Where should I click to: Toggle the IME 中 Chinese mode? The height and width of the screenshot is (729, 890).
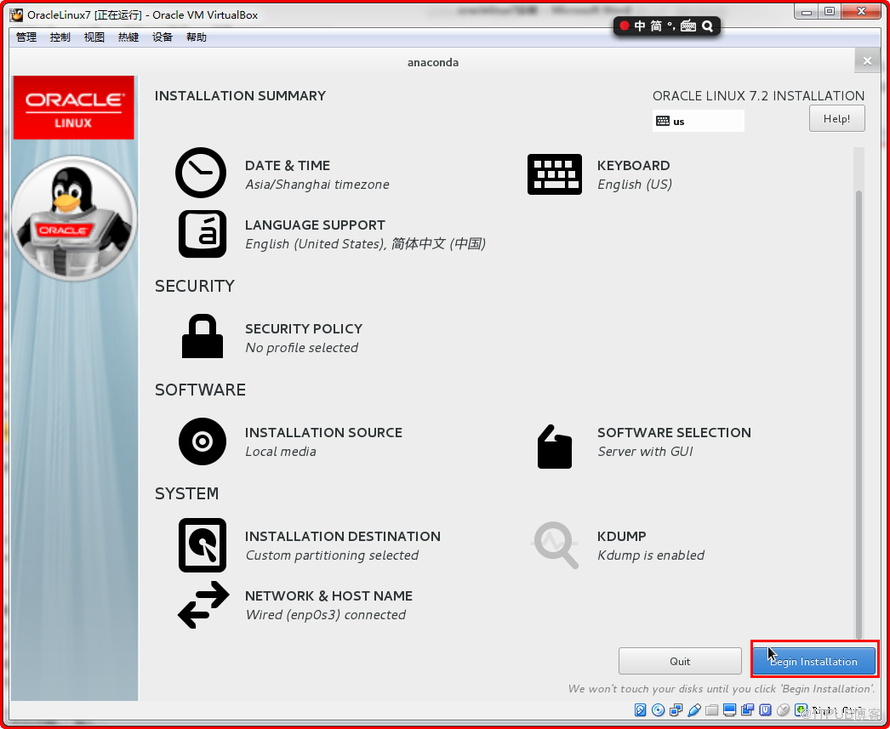640,26
